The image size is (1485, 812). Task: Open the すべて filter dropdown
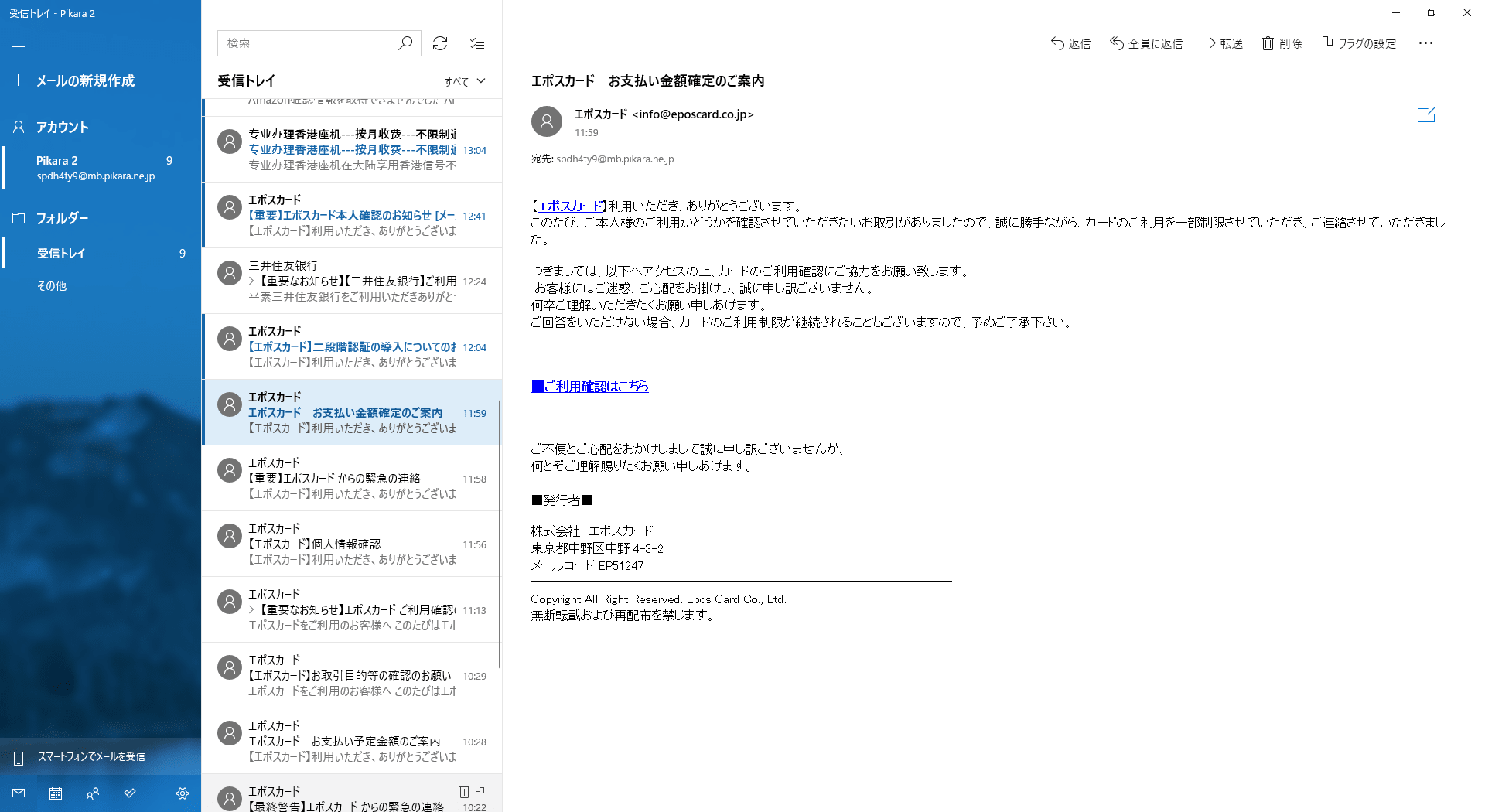465,81
